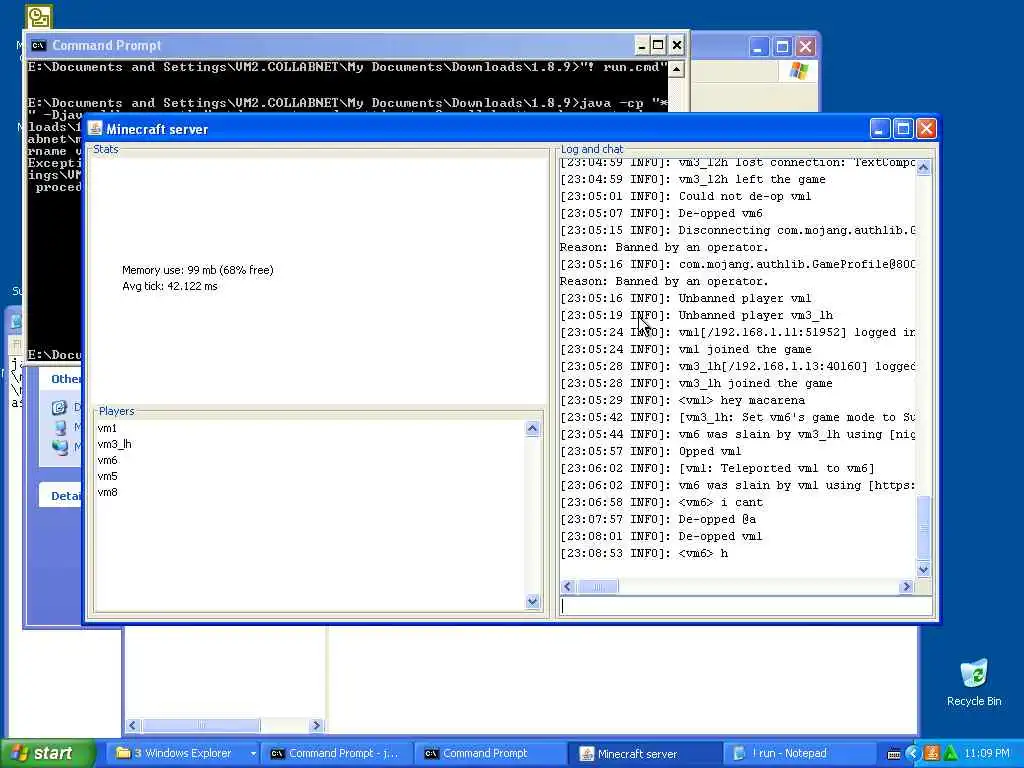Click log line 'Opped vm1' at 23:05:57

pyautogui.click(x=650, y=451)
